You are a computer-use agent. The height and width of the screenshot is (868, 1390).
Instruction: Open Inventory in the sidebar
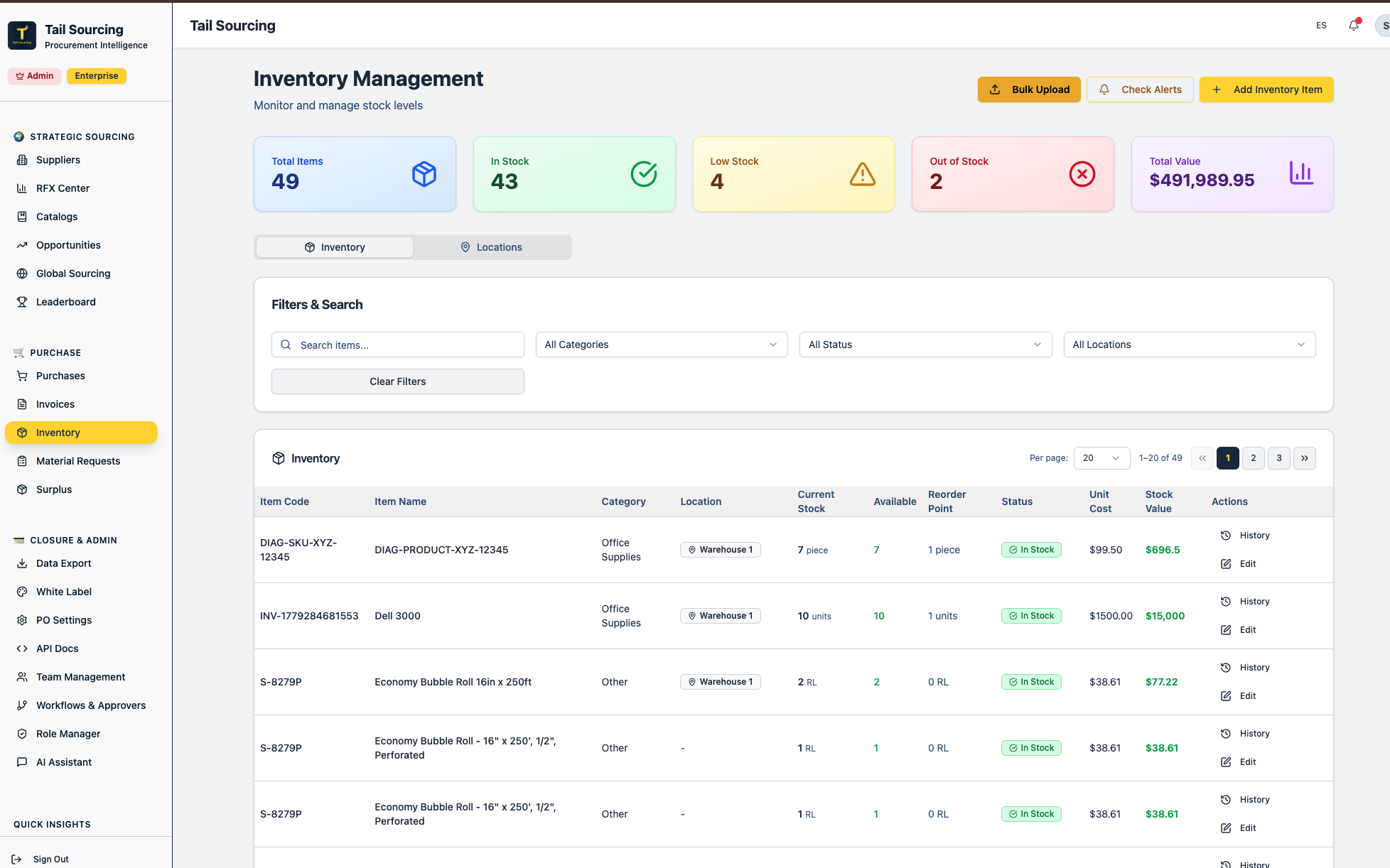tap(81, 433)
